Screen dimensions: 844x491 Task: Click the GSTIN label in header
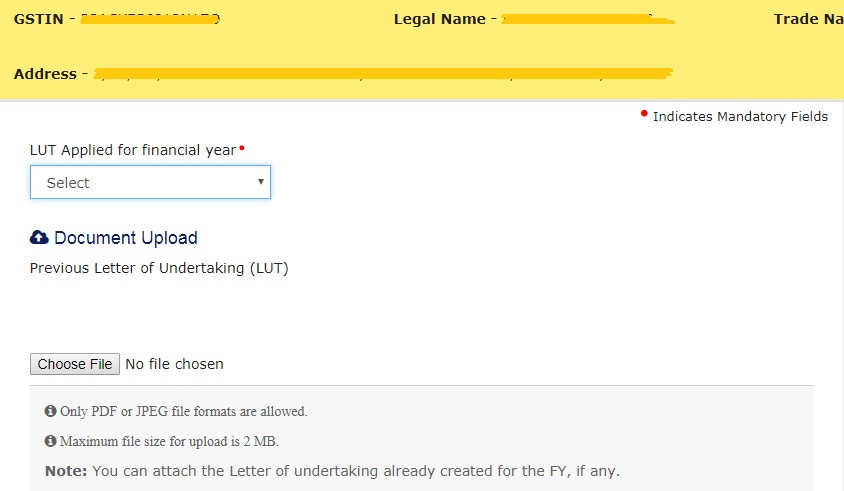pos(38,19)
